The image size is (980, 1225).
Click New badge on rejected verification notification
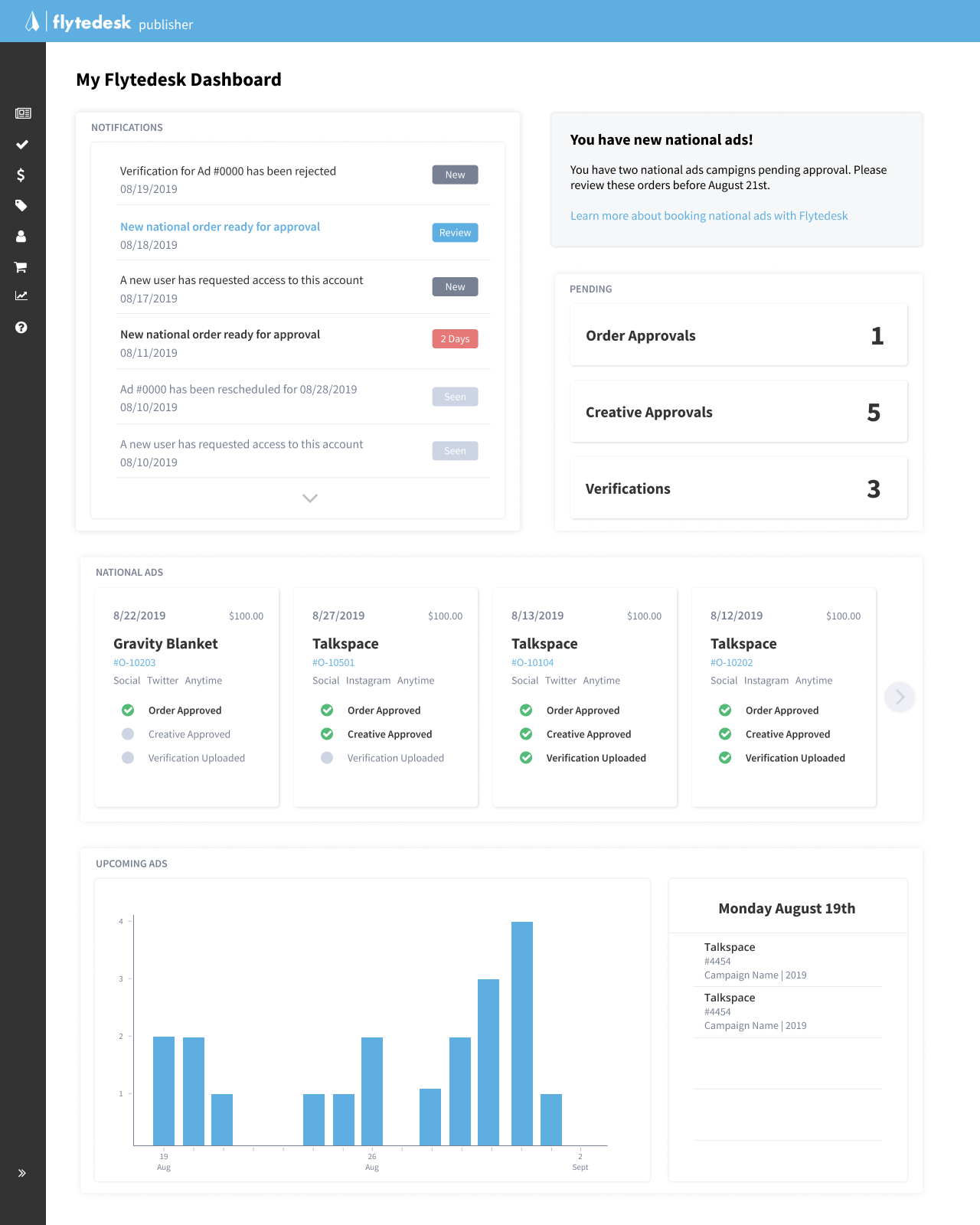(x=455, y=175)
